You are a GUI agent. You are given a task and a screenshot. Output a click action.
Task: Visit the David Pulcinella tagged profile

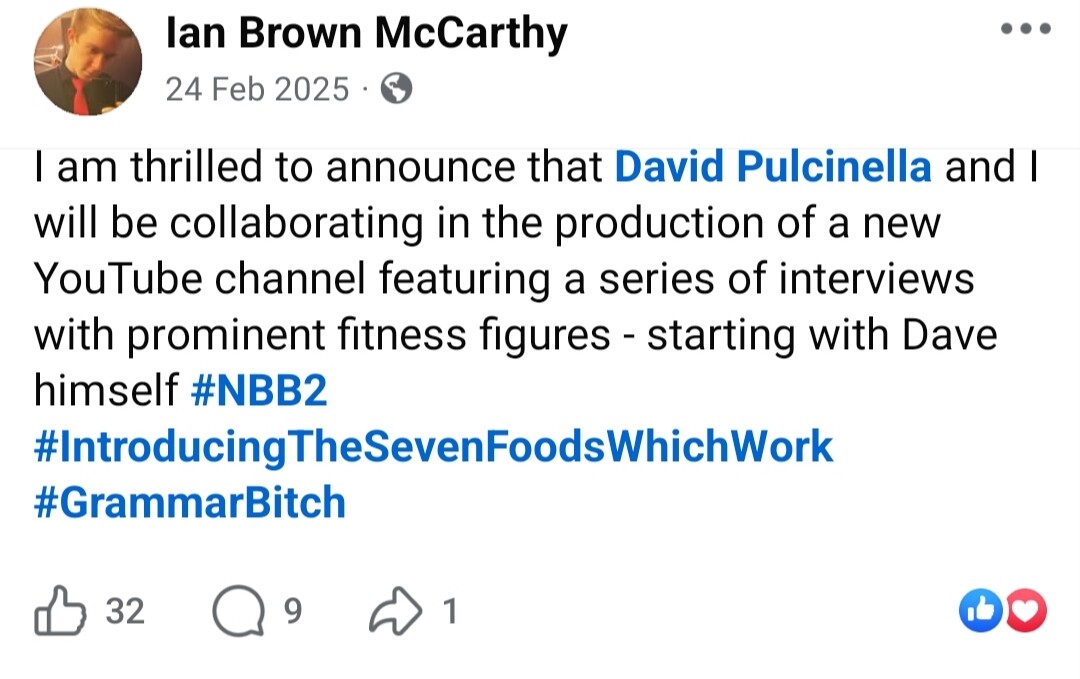click(x=772, y=167)
